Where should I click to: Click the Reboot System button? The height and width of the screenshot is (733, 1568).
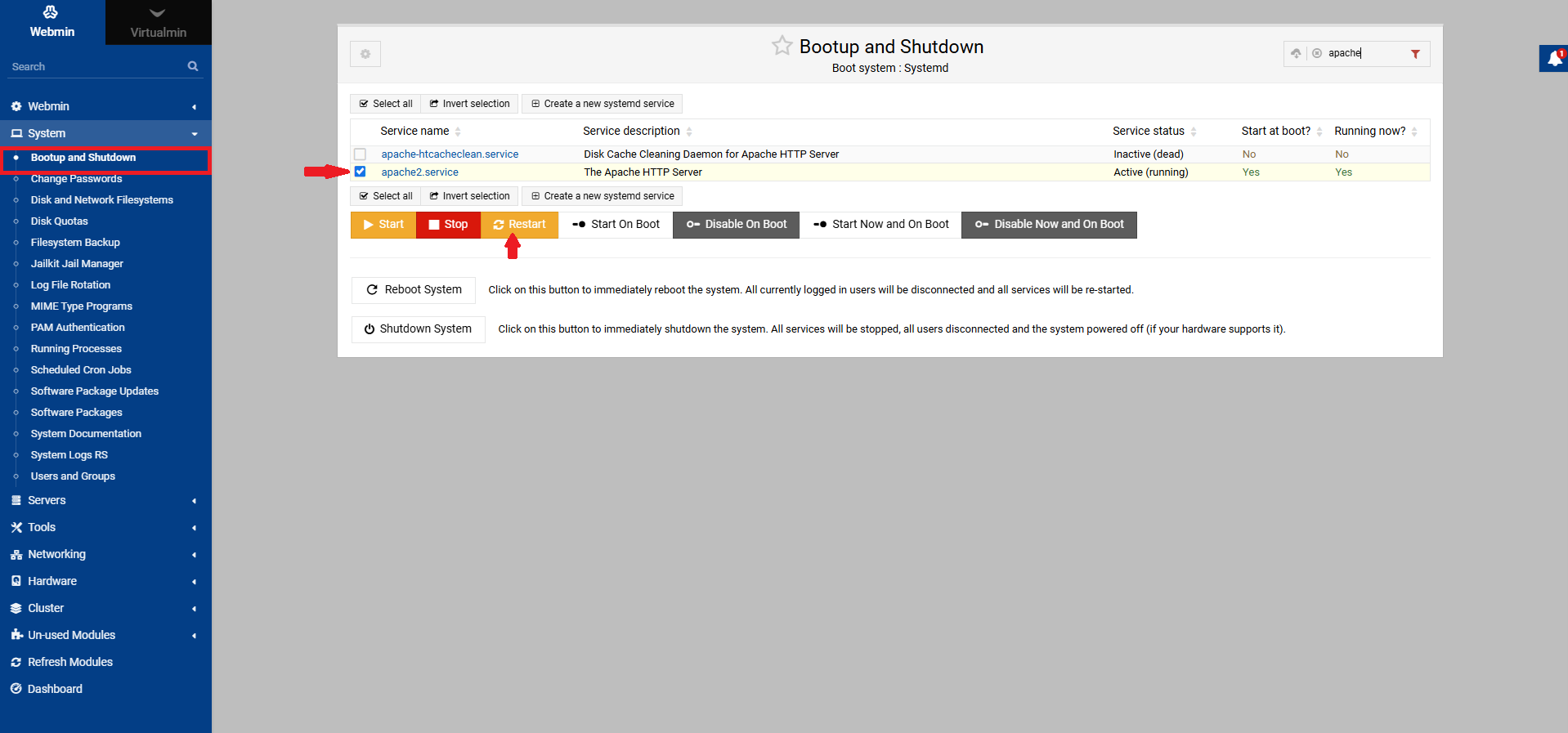click(414, 290)
